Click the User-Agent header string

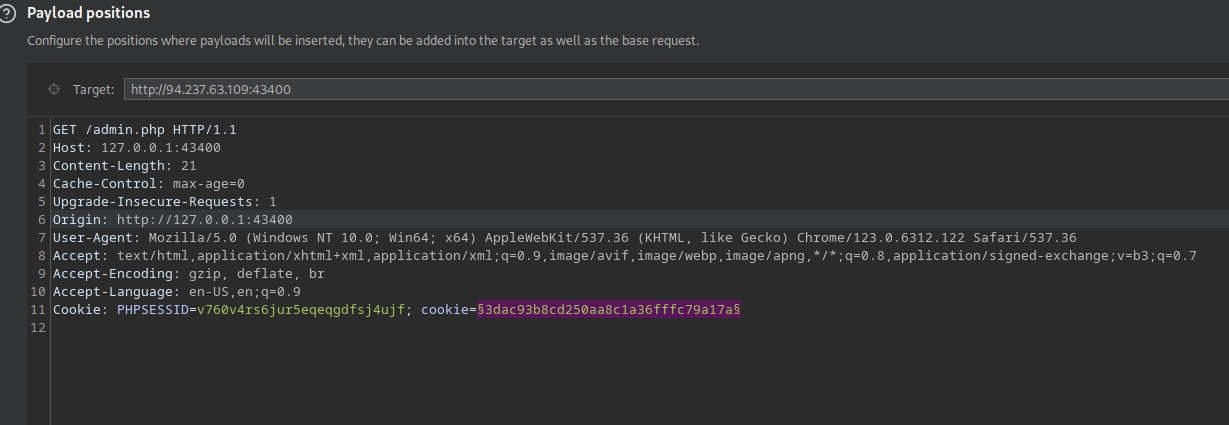pyautogui.click(x=612, y=238)
